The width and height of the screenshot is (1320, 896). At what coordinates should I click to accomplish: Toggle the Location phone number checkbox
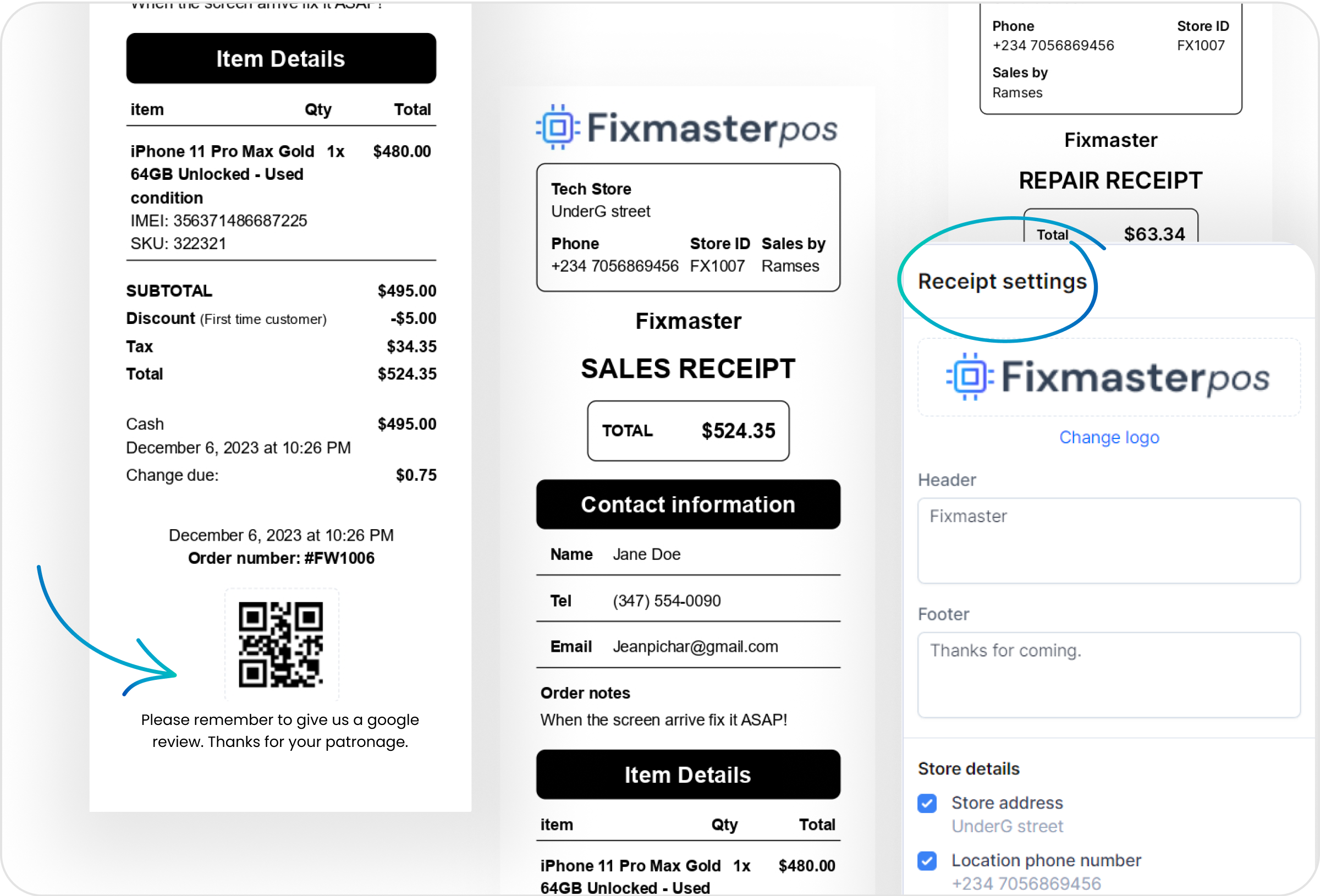(927, 860)
